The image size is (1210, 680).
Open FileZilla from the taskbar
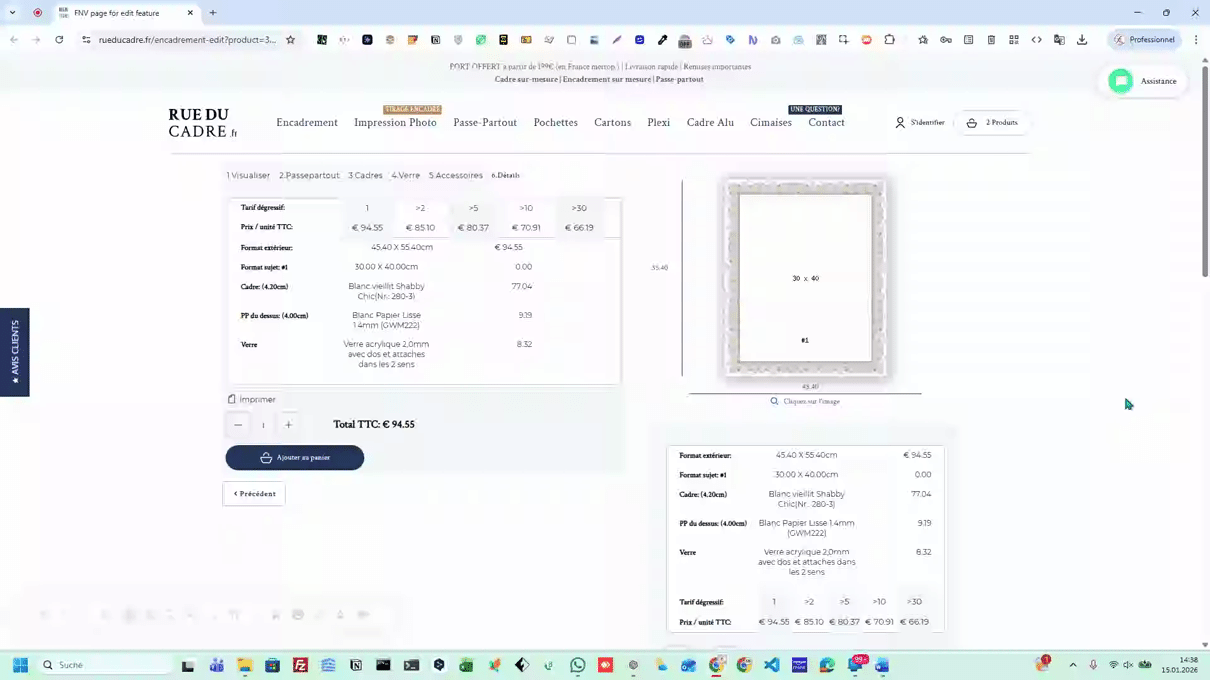click(x=300, y=665)
